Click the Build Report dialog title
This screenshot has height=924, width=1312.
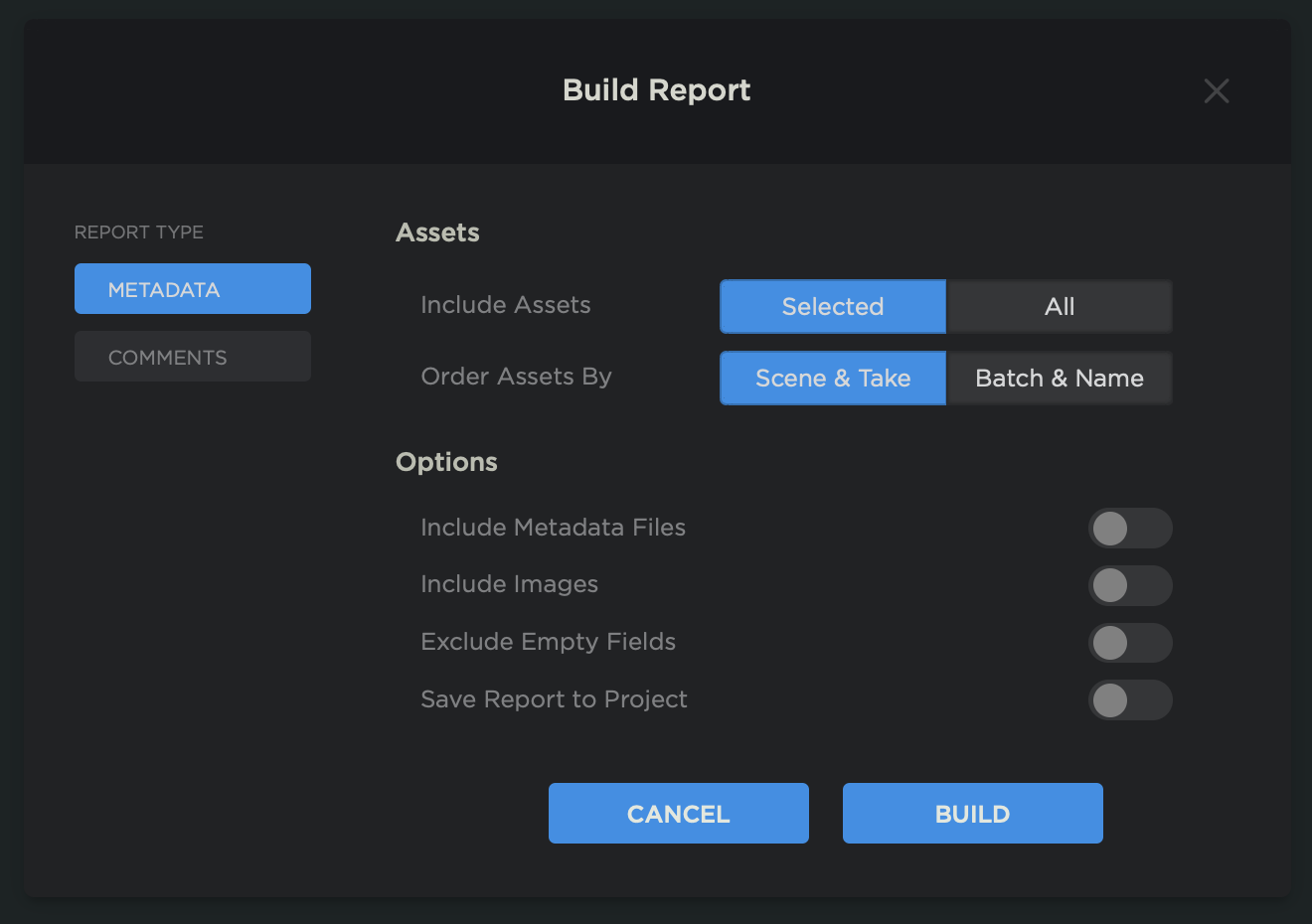point(656,89)
